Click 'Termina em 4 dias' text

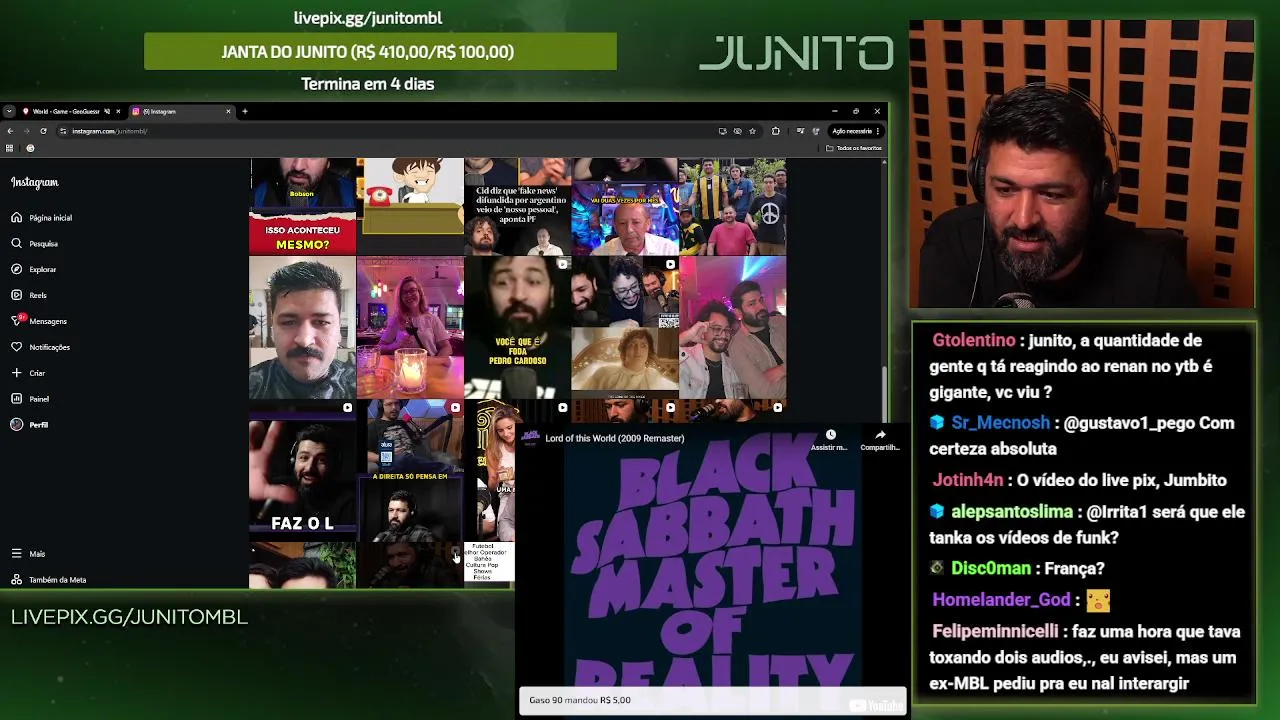point(368,84)
